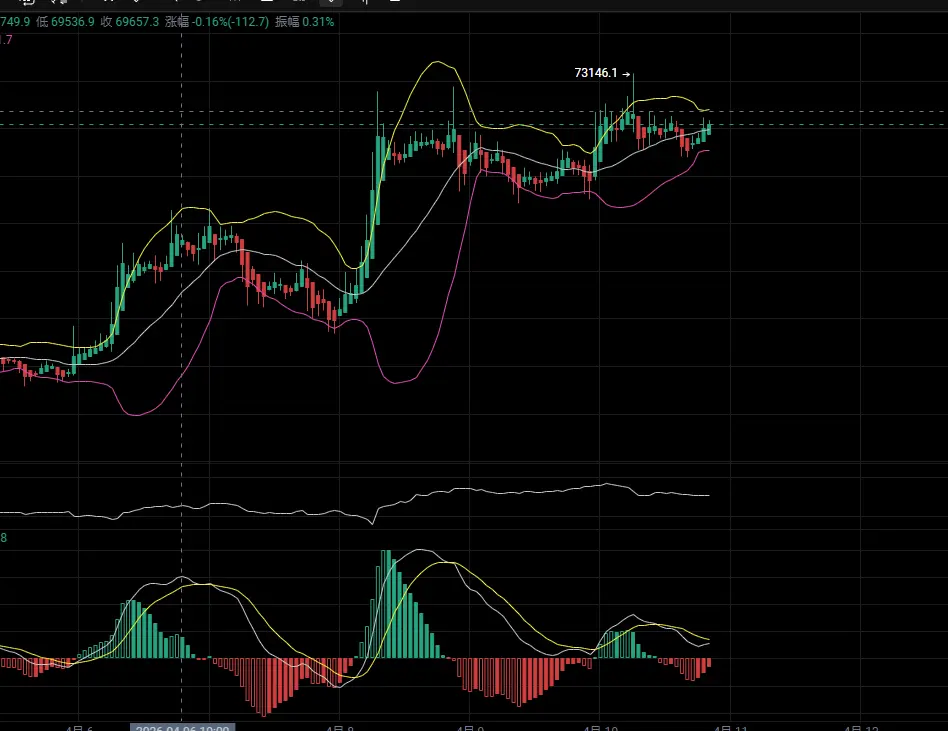Click the pink 1.7 indicator value label
This screenshot has height=731, width=948.
click(x=6, y=40)
